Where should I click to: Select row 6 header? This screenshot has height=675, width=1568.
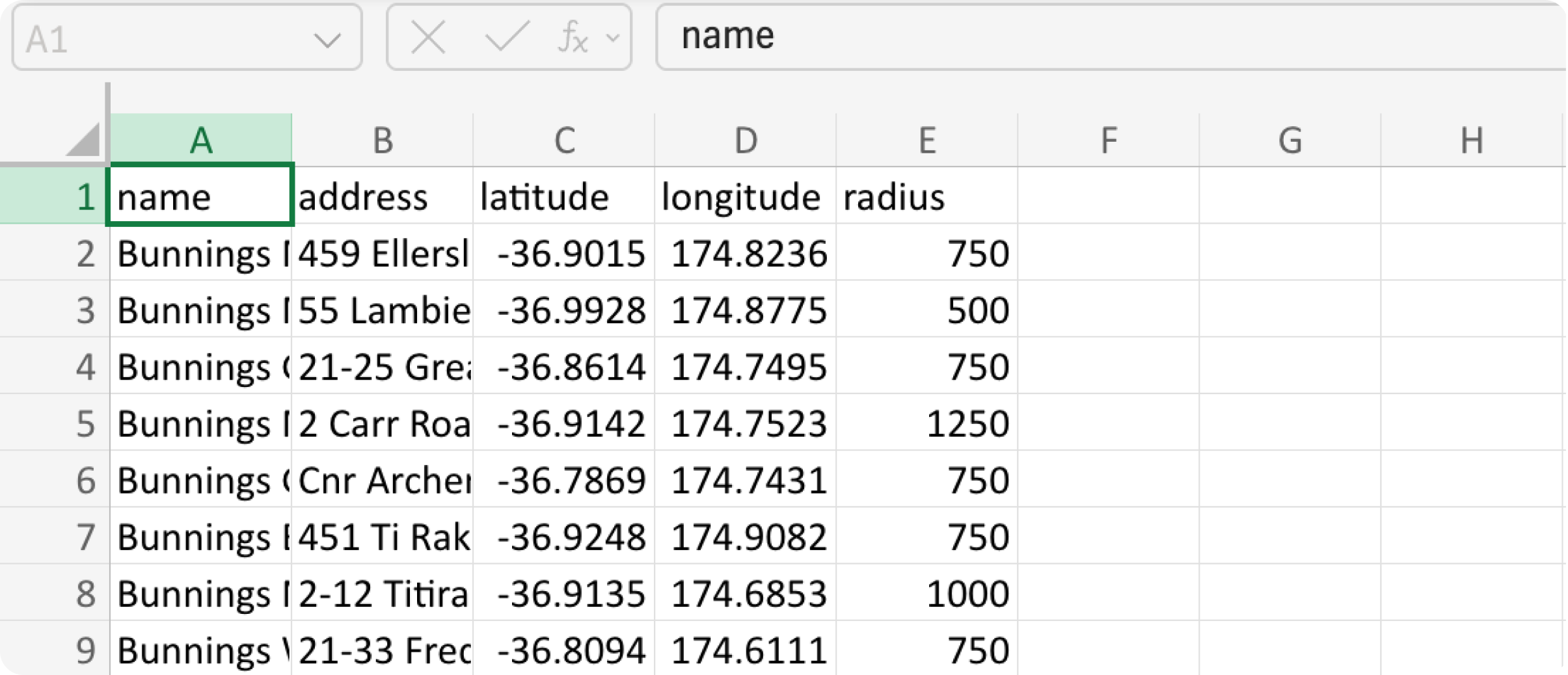[x=54, y=479]
